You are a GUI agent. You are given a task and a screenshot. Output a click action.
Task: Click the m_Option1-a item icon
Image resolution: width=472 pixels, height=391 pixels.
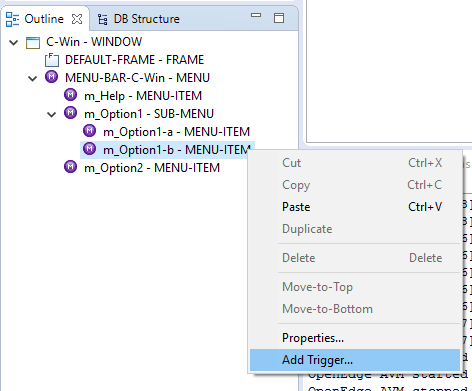[x=90, y=131]
